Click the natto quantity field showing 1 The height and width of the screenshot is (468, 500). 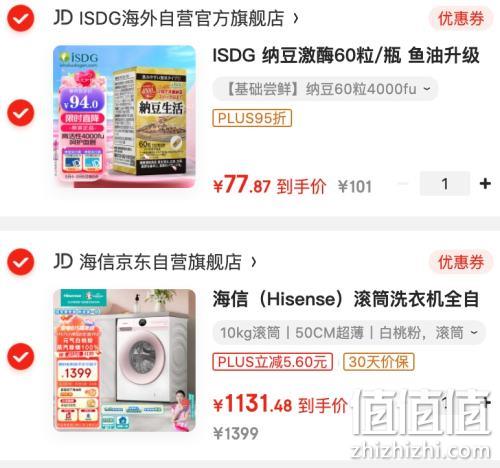[x=445, y=183]
